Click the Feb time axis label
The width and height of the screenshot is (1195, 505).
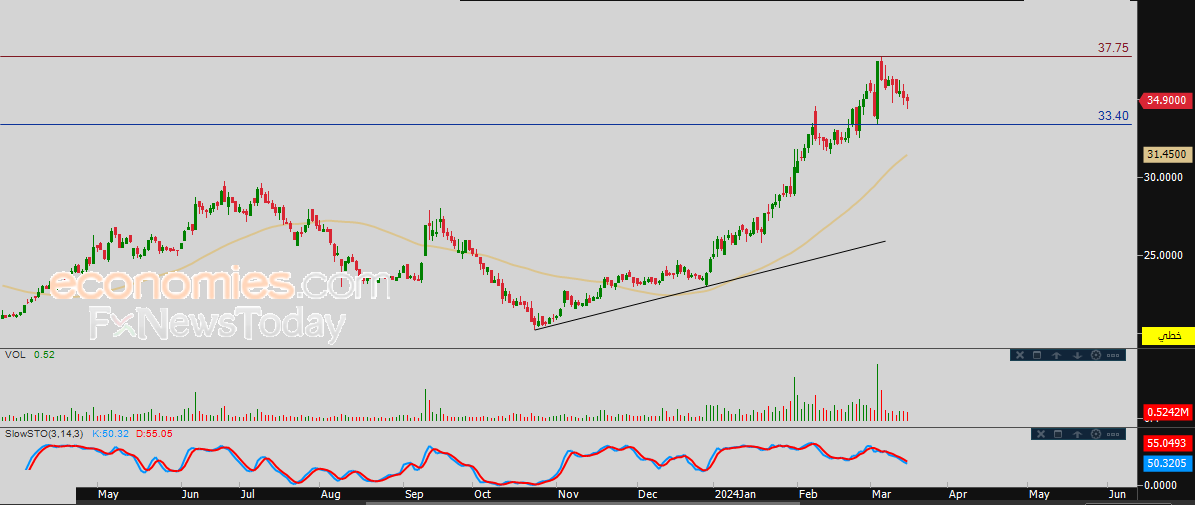(x=808, y=494)
